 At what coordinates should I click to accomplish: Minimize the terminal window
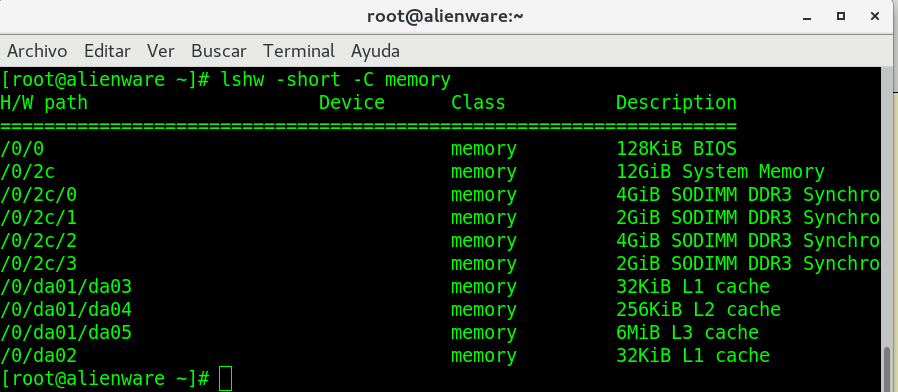coord(808,17)
